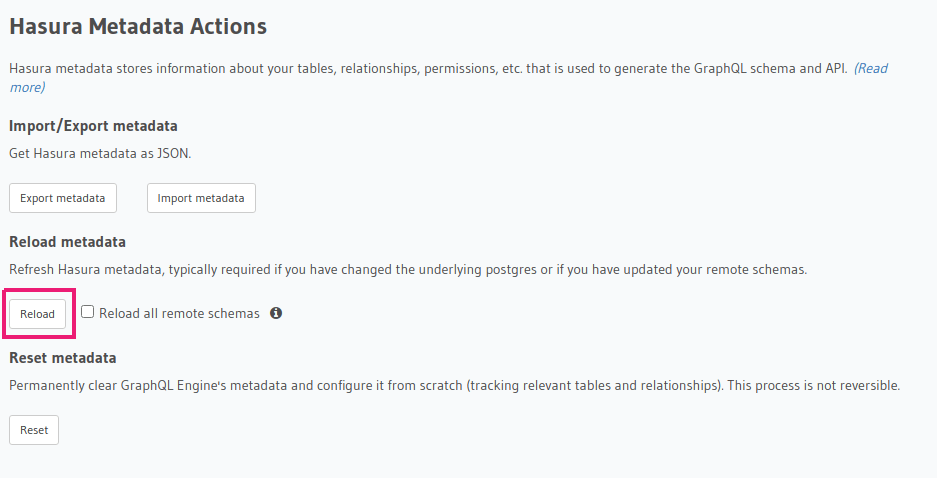This screenshot has width=937, height=478.
Task: Click the Import/Export metadata heading
Action: [93, 126]
